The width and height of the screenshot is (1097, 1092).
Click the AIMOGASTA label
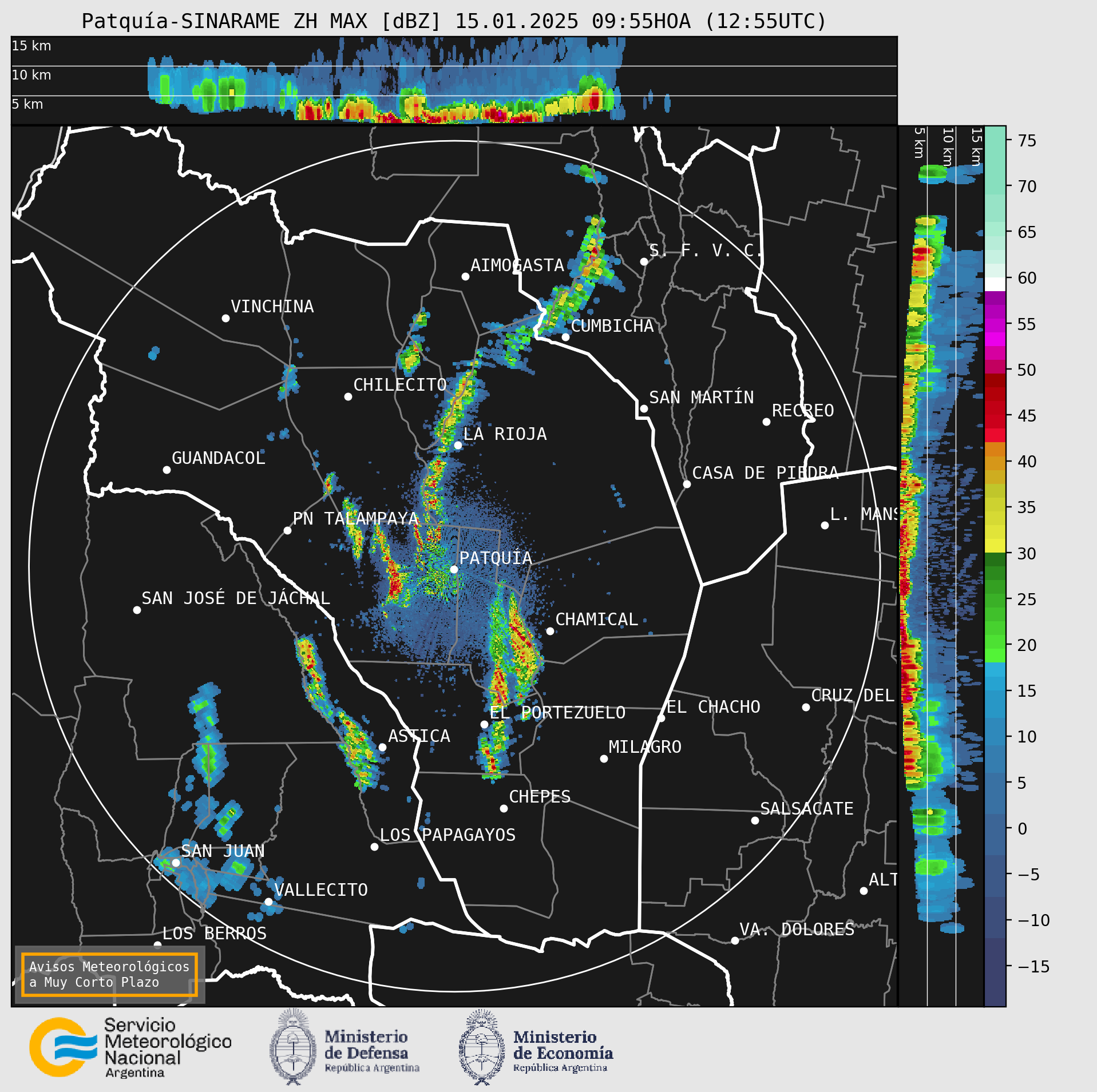pos(517,265)
